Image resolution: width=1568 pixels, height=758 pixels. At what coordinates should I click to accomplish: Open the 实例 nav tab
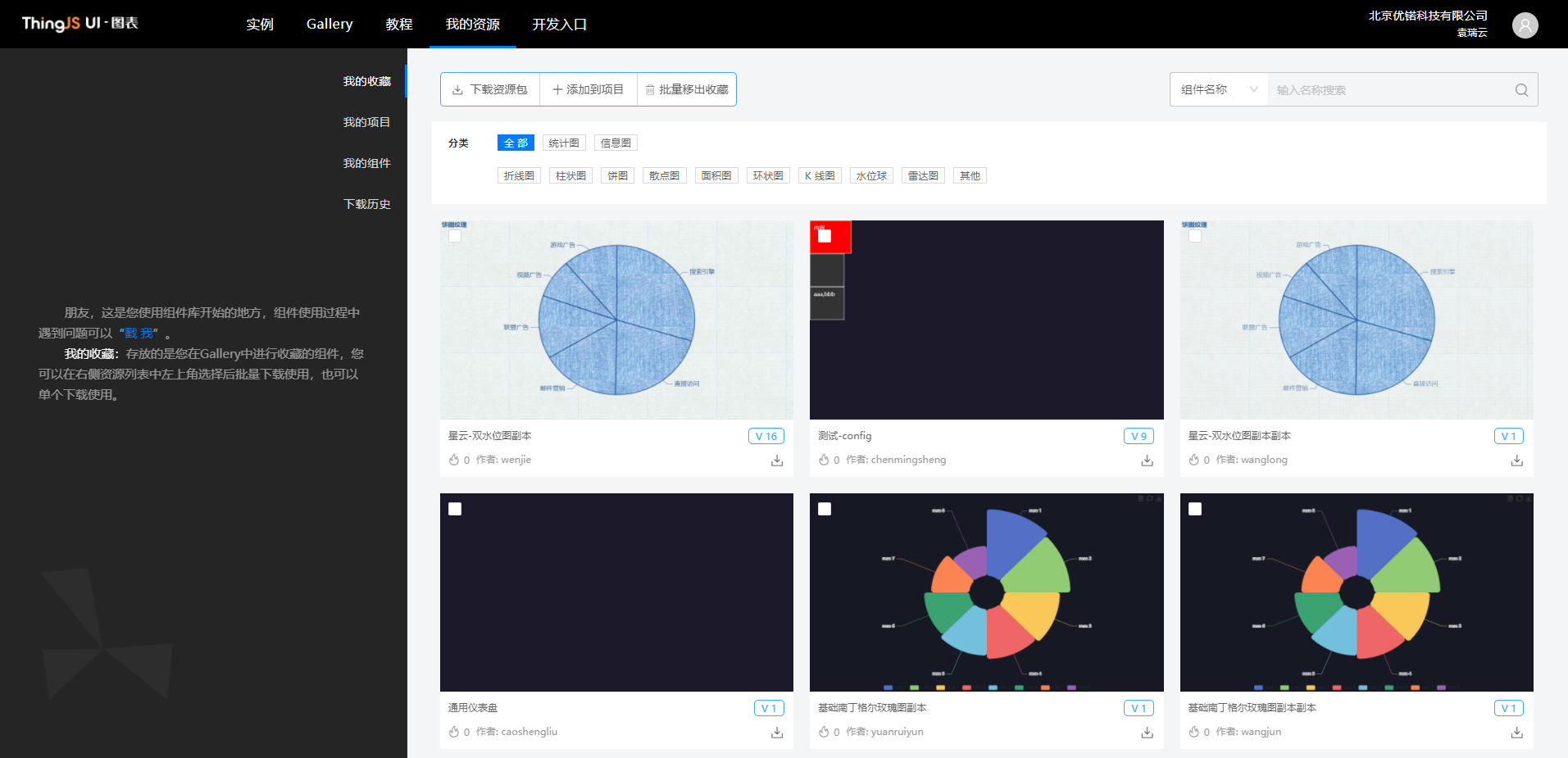260,25
